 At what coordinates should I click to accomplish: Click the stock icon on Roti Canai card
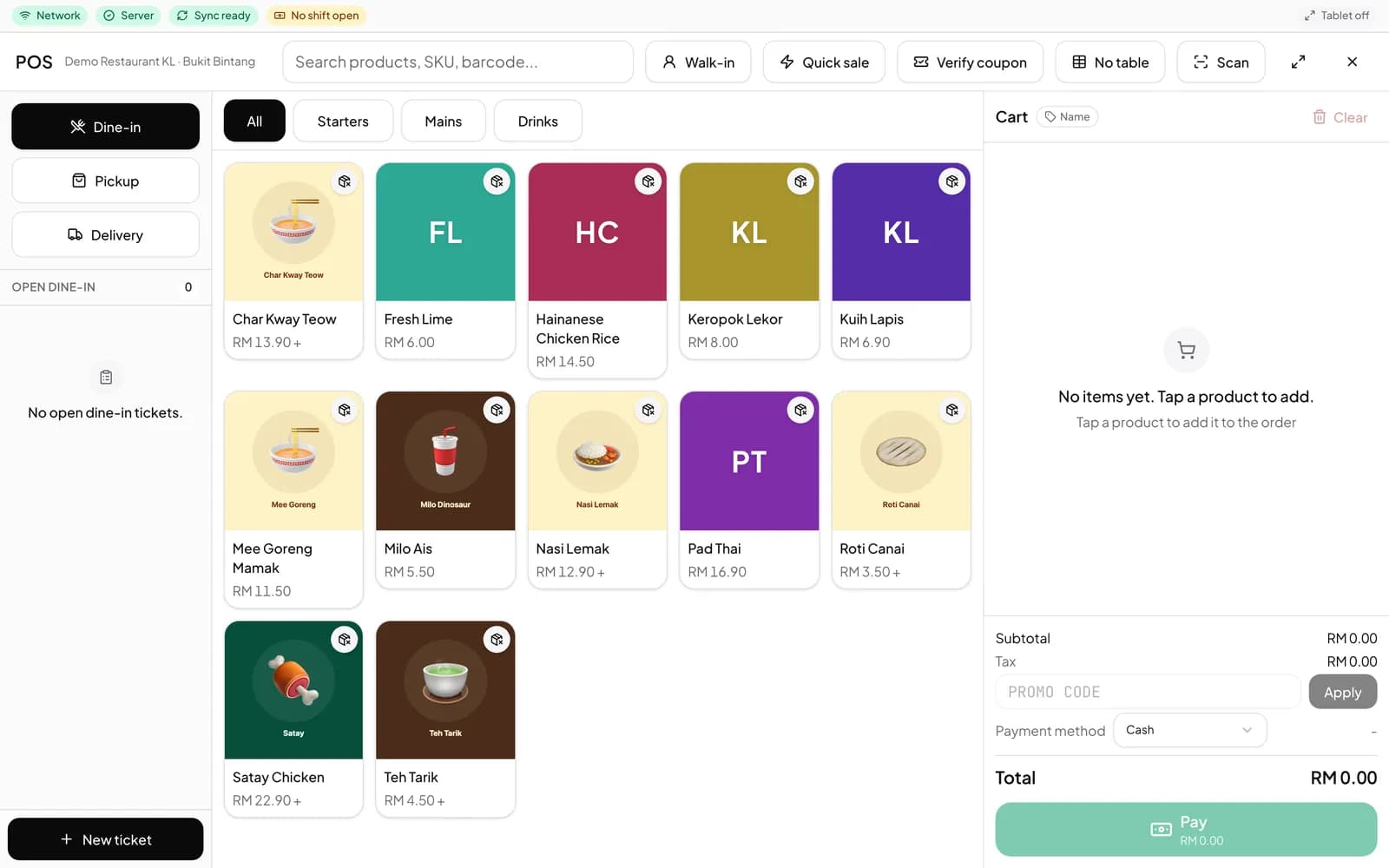[952, 410]
